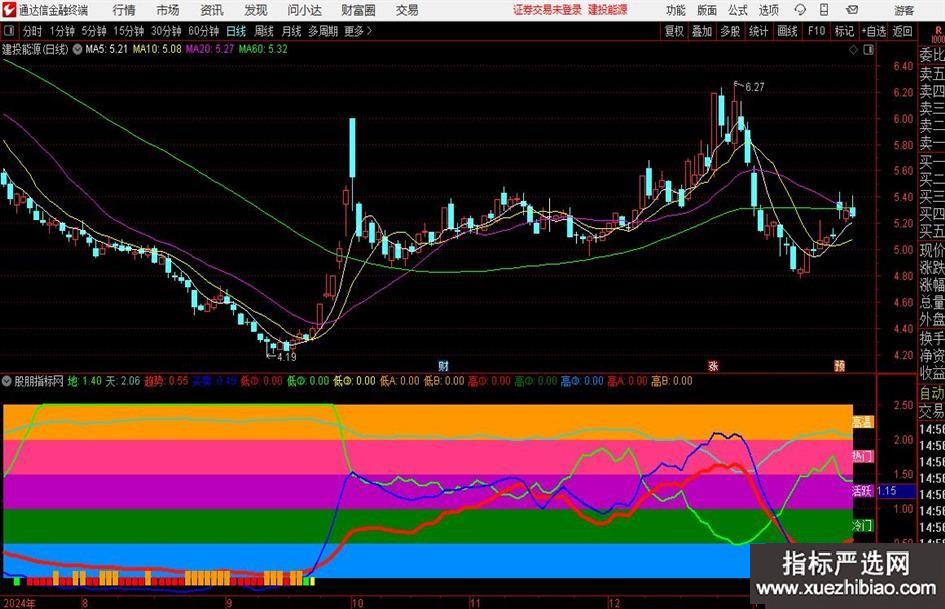Viewport: 945px width, 609px height.
Task: Open the 市场 menu
Action: point(168,10)
